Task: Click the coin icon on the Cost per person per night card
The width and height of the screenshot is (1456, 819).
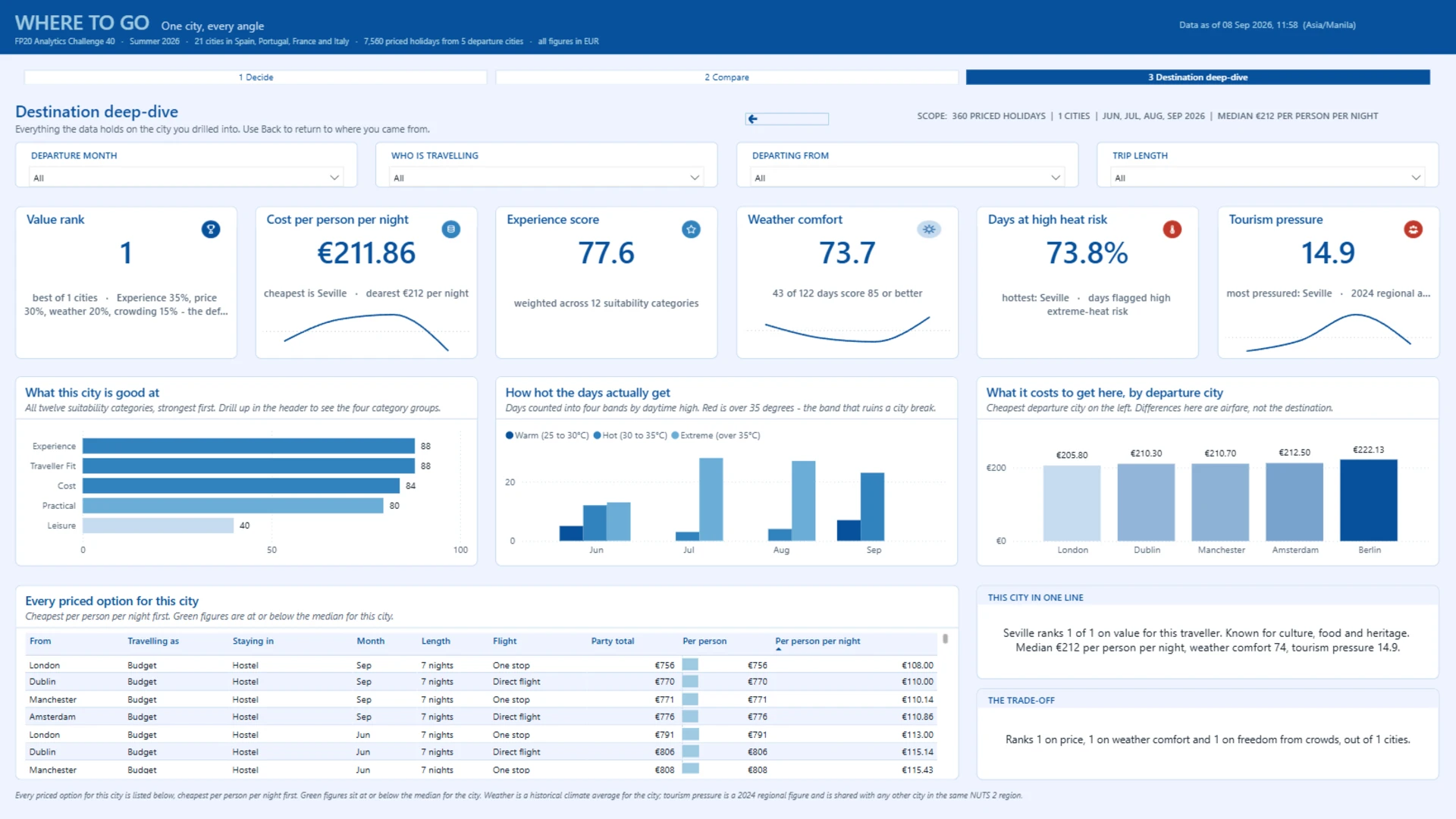Action: coord(451,229)
